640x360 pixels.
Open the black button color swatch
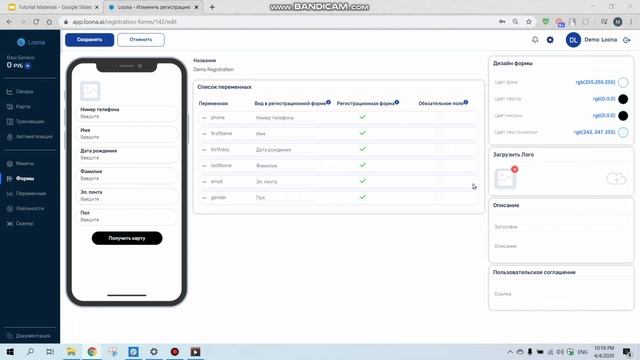point(623,116)
